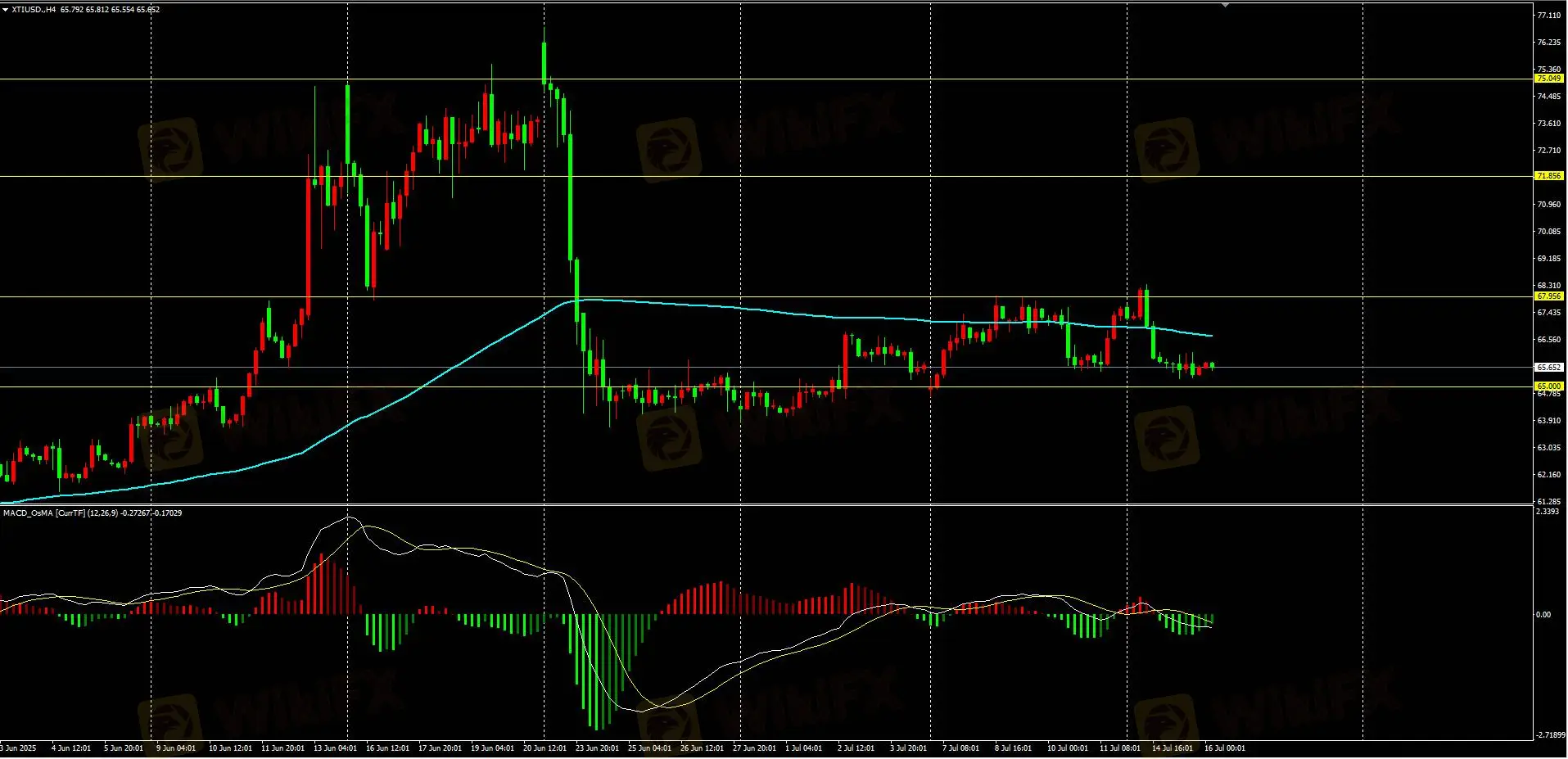Click the MACD scale top value 2.3393
Viewport: 1568px width, 759px height.
pos(1547,512)
